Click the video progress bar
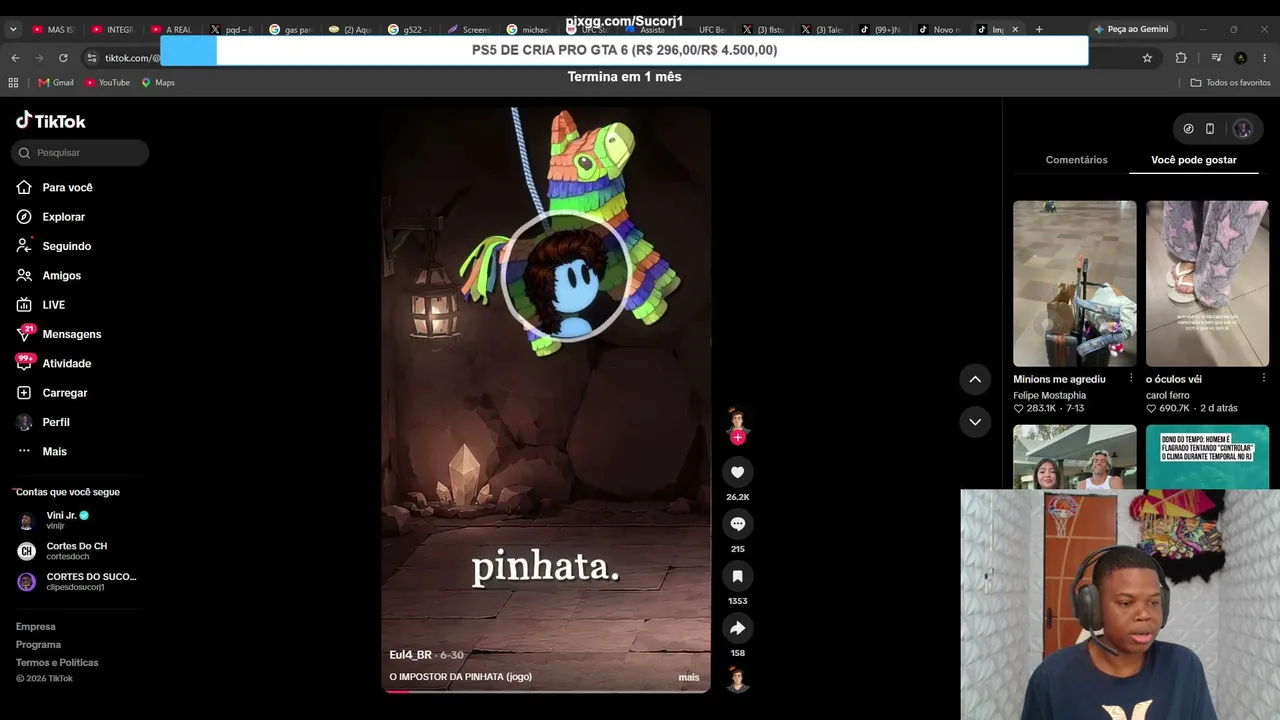Image resolution: width=1280 pixels, height=720 pixels. [x=546, y=691]
